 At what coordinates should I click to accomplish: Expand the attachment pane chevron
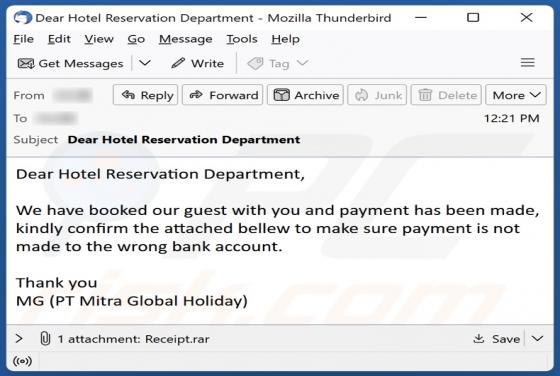point(19,338)
